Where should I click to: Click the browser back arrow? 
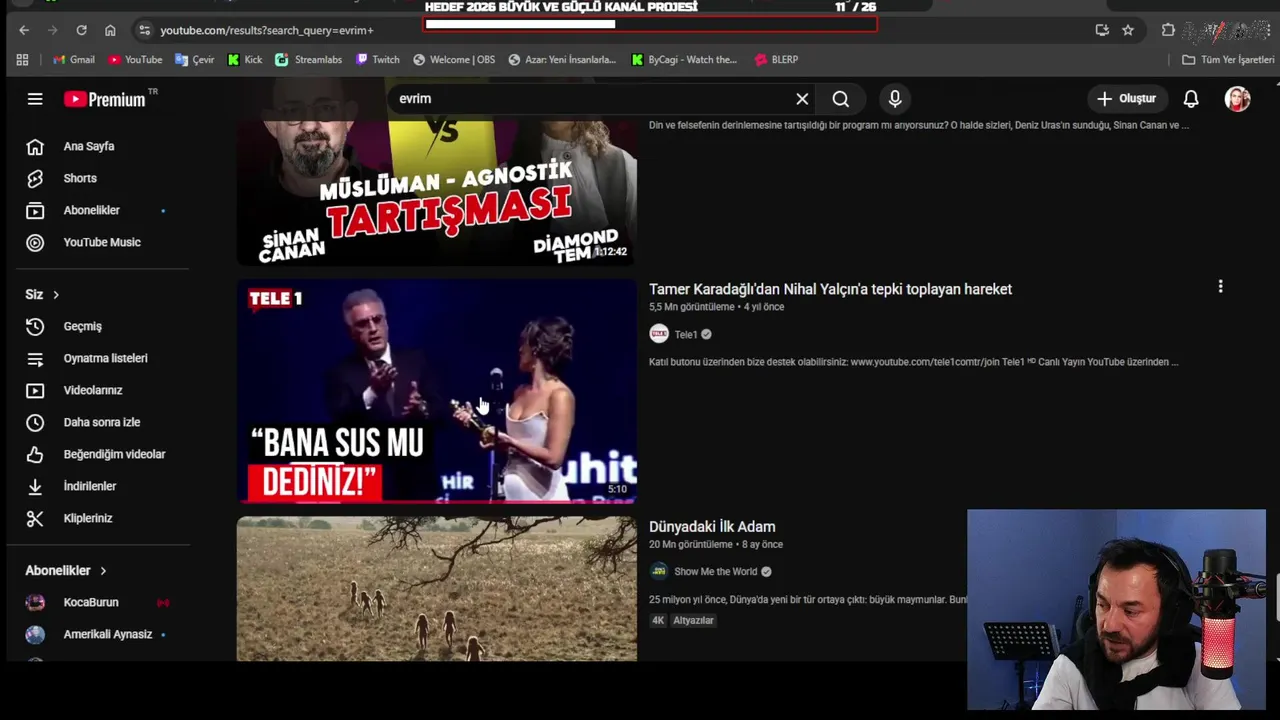24,30
